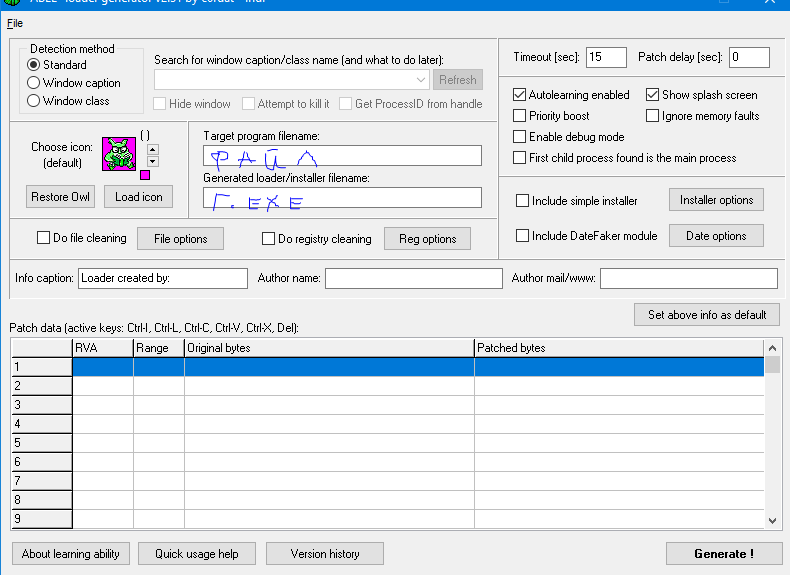
Task: Toggle Show splash screen checkbox
Action: [x=653, y=95]
